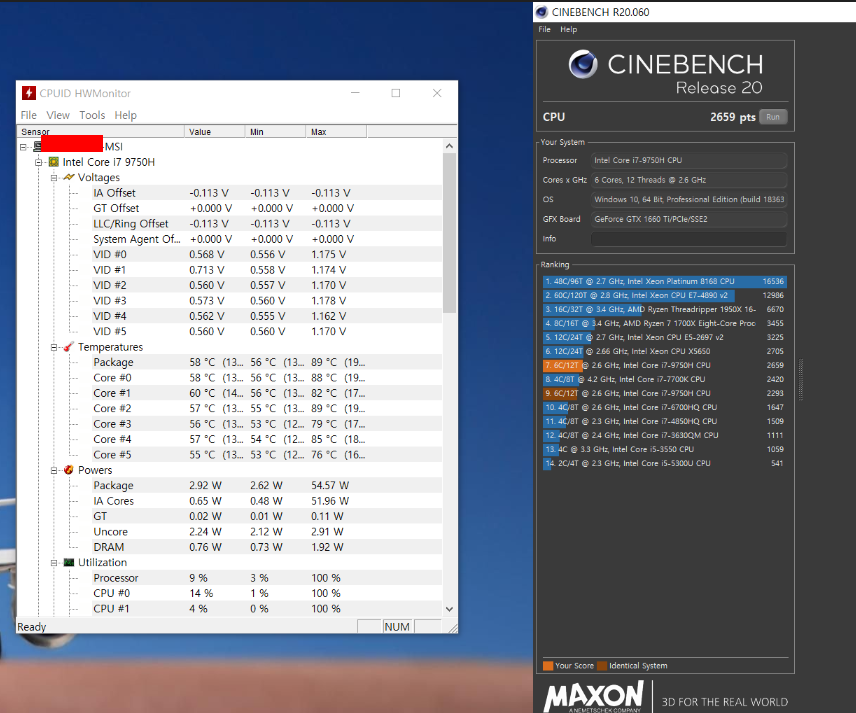The image size is (856, 713).
Task: Open HWMonitor View menu
Action: point(58,115)
